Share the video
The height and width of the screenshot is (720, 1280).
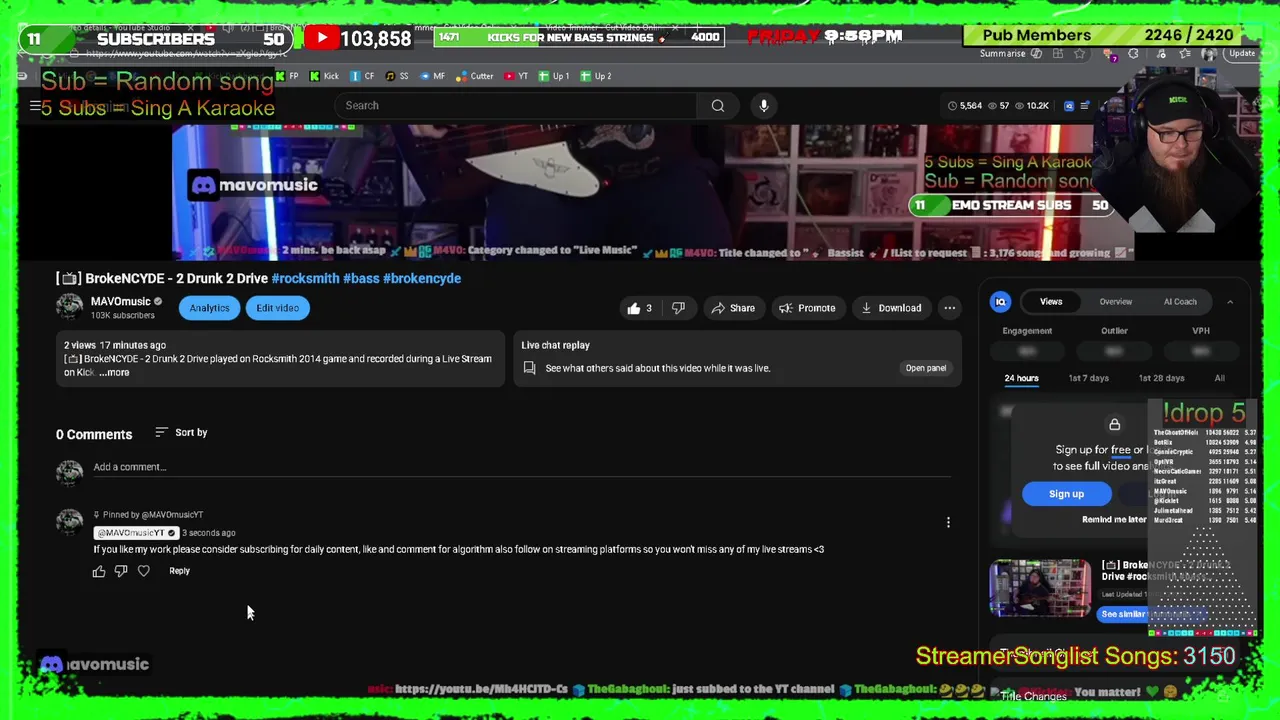tap(732, 308)
